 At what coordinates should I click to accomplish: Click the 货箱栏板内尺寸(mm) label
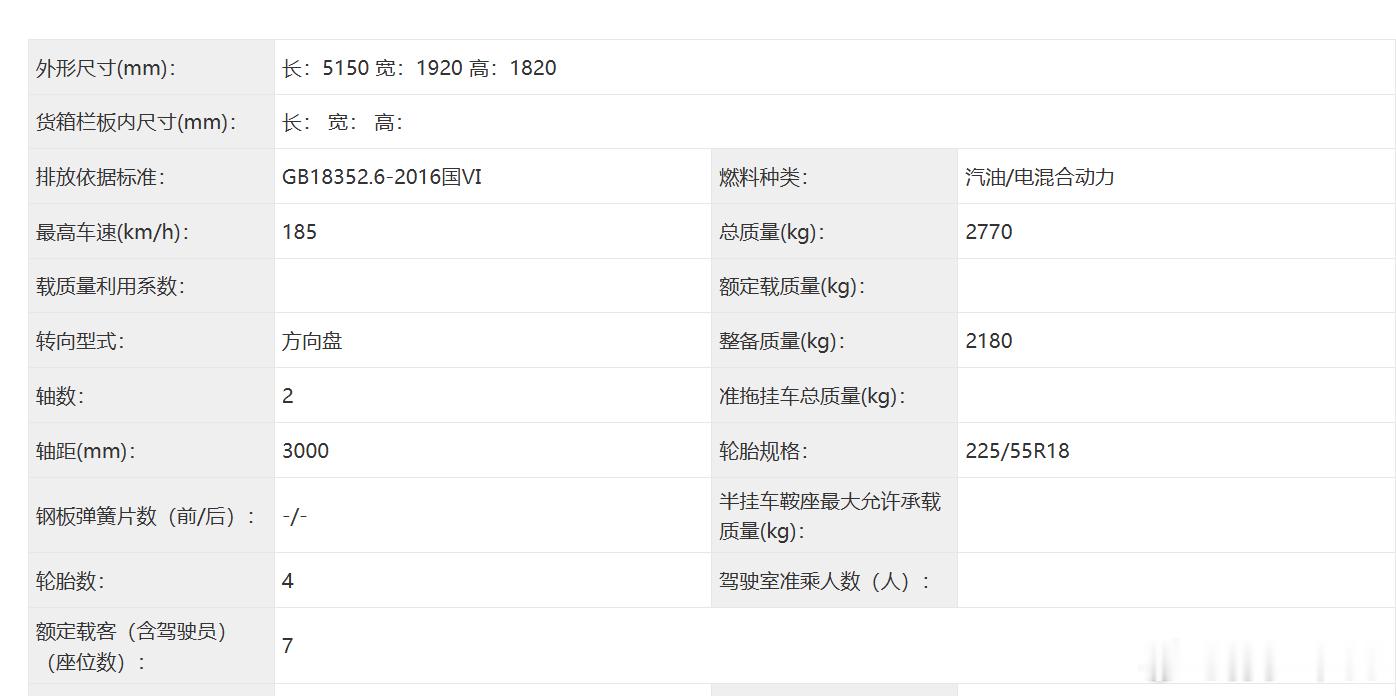coord(137,123)
